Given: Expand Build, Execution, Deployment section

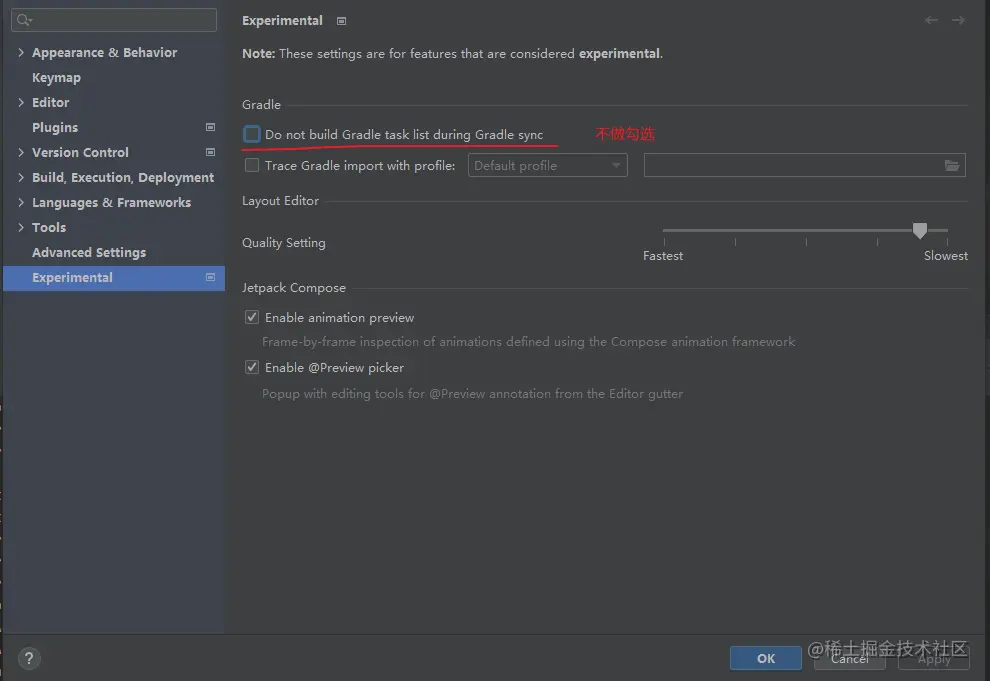Looking at the screenshot, I should 21,177.
